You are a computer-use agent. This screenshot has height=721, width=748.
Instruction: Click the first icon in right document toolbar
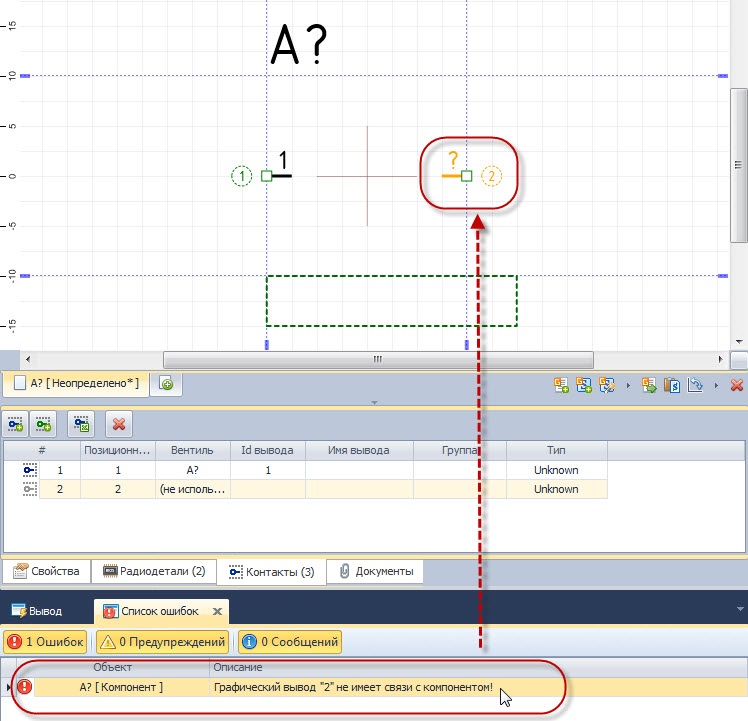562,383
